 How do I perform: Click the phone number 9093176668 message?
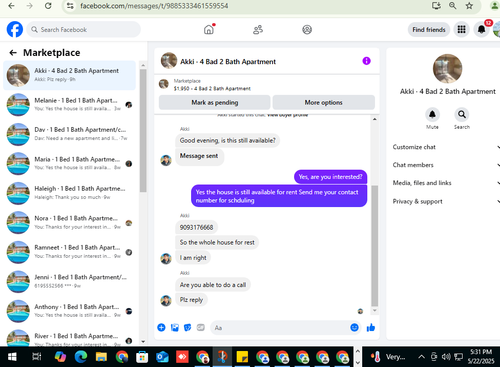(x=196, y=227)
